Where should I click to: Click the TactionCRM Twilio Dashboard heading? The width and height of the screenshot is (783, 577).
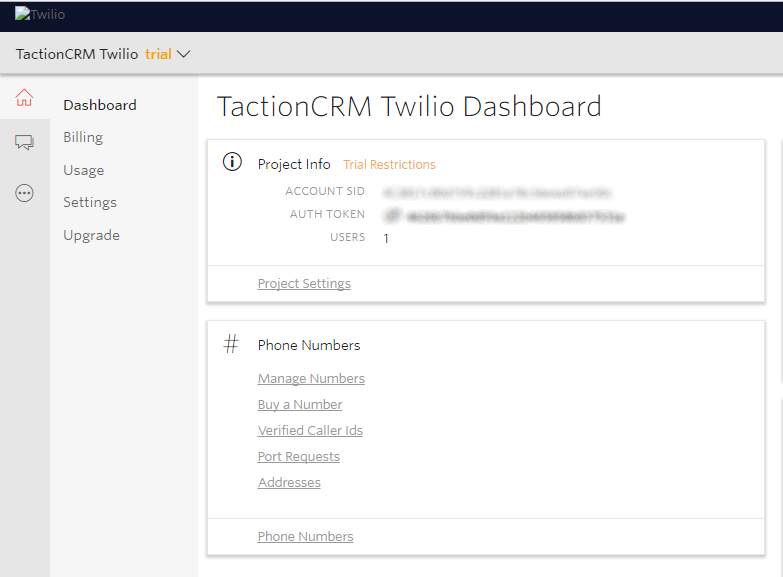click(x=409, y=106)
